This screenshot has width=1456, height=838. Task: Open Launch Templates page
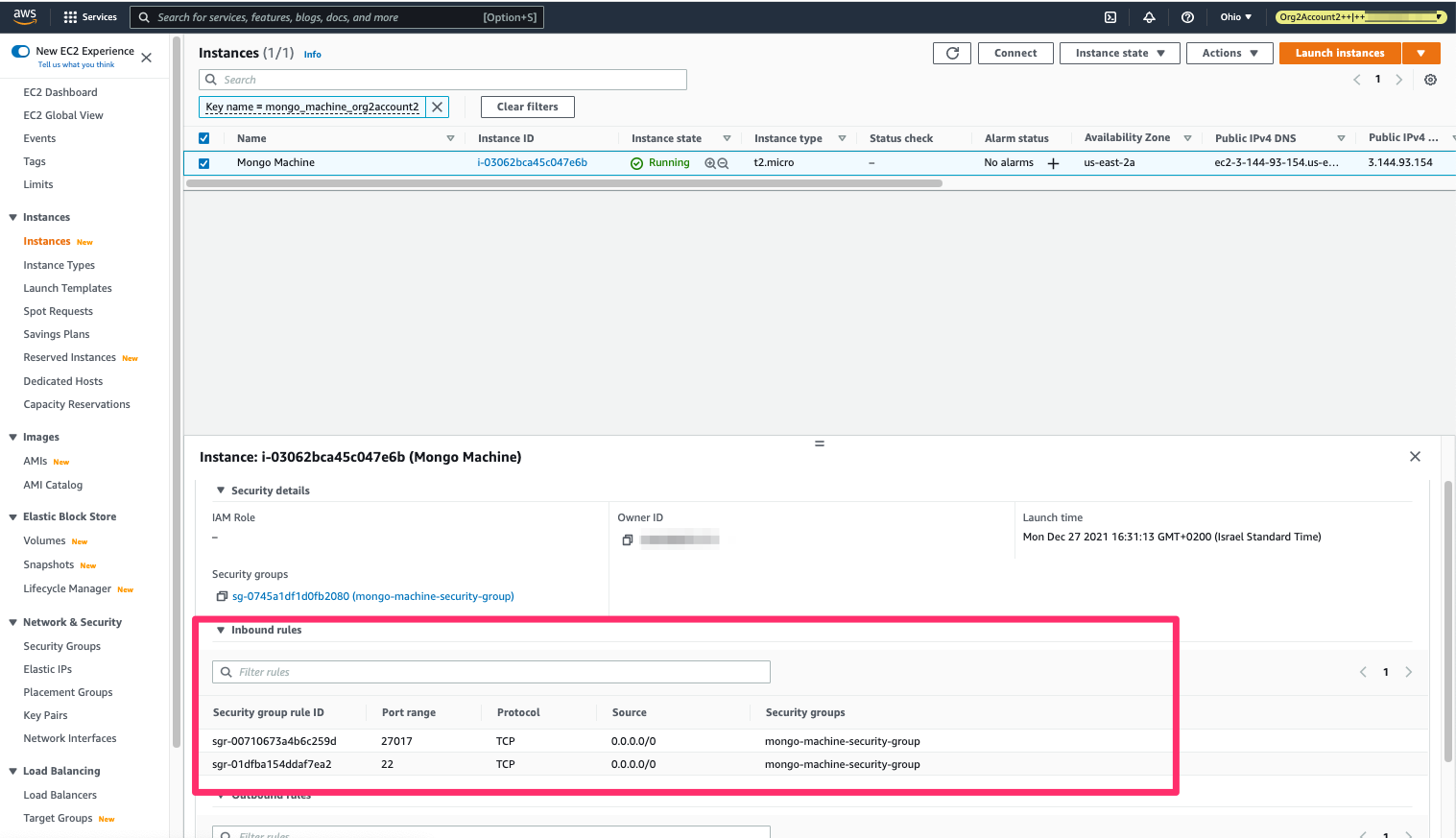point(67,288)
